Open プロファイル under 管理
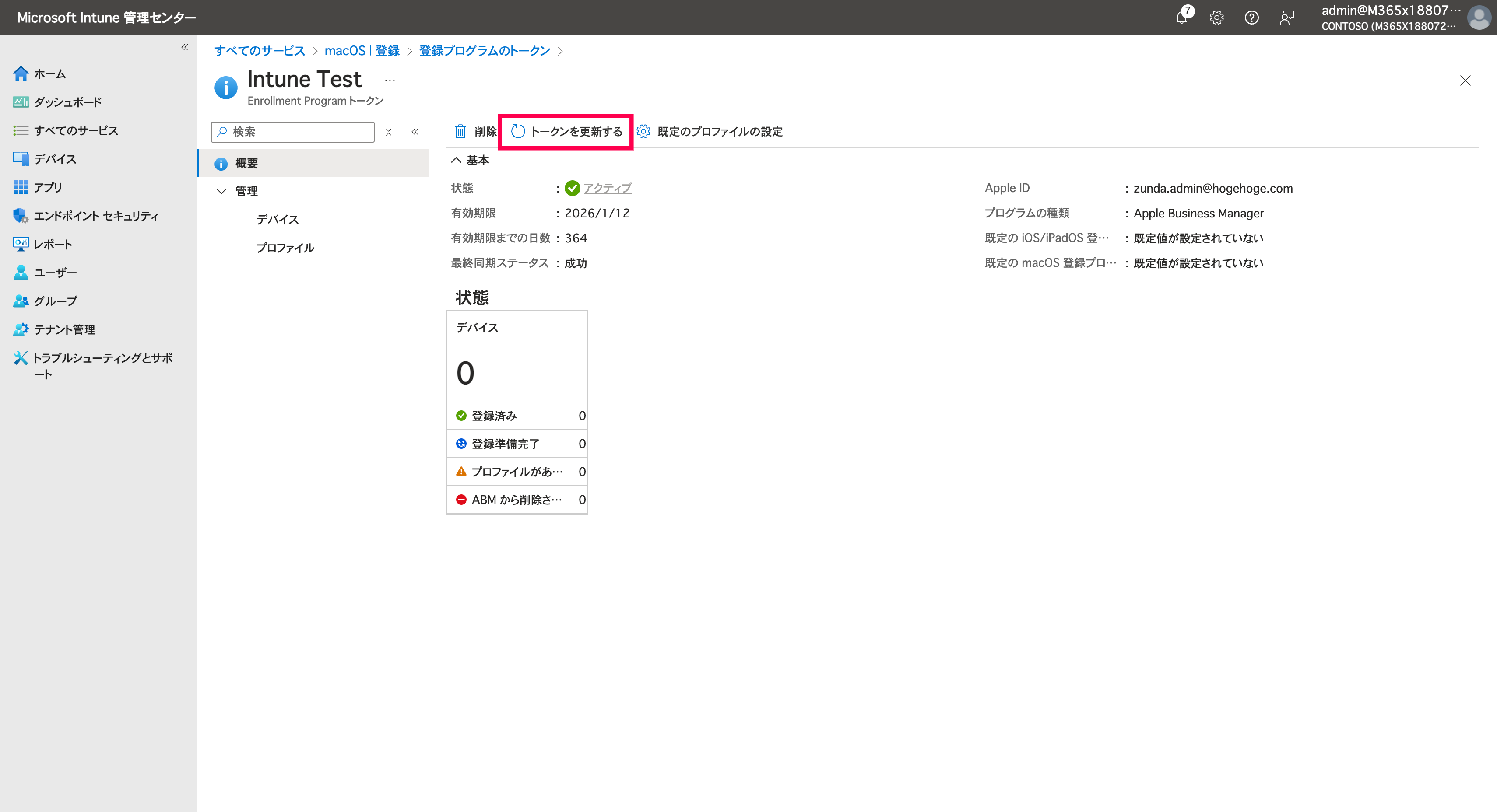 [285, 248]
